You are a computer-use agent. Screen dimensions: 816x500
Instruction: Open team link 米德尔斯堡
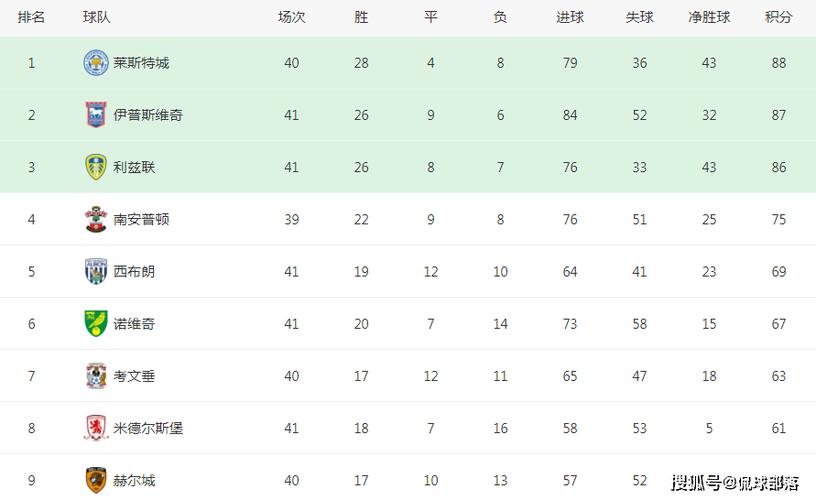pos(148,428)
